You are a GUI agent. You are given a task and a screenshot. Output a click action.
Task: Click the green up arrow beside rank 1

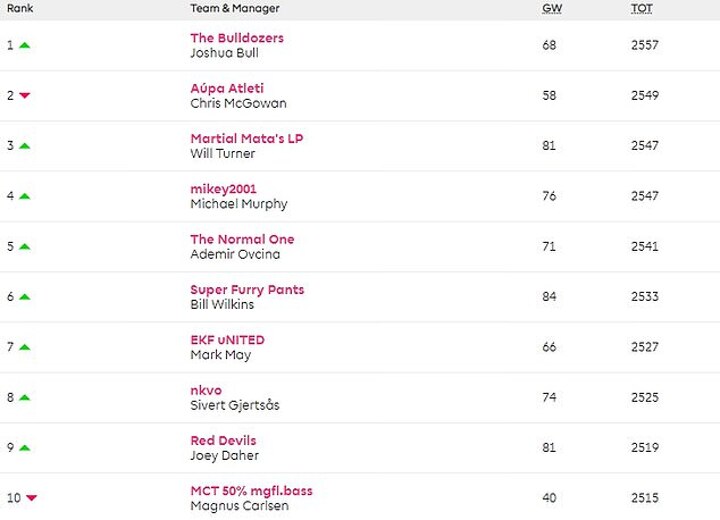pyautogui.click(x=24, y=45)
